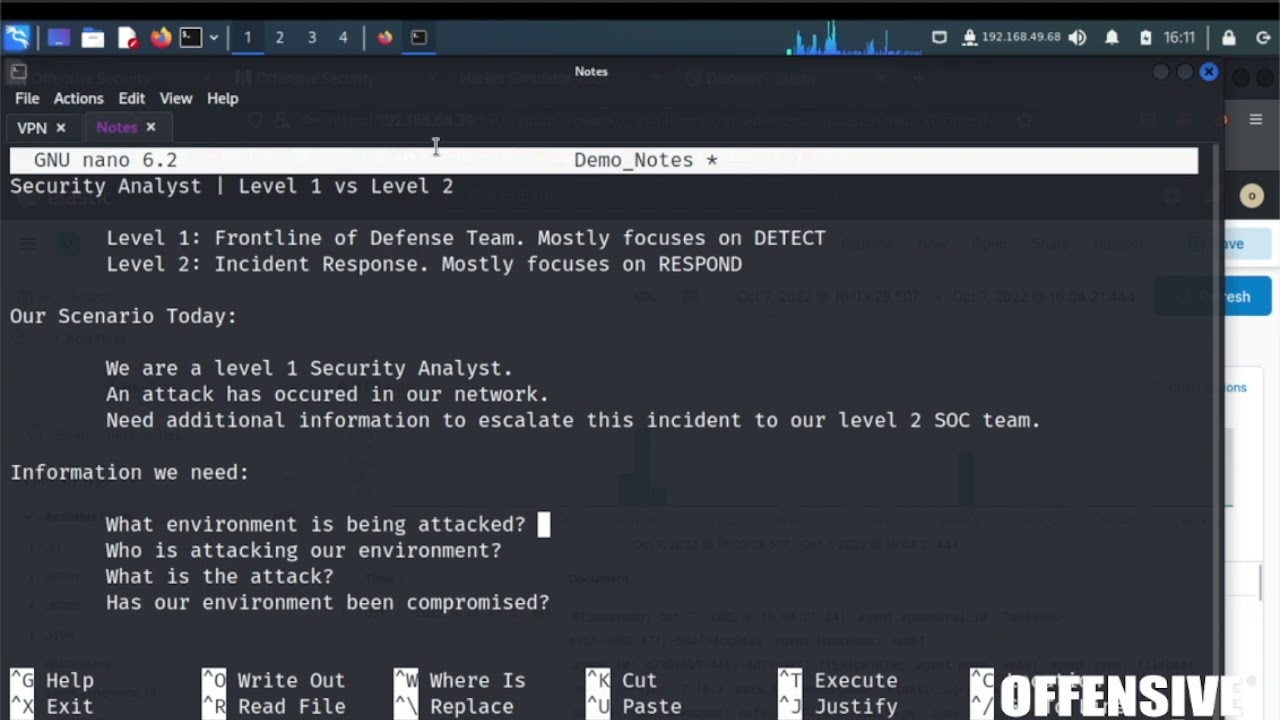Click the display/screen tray icon
The image size is (1280, 720).
[939, 38]
